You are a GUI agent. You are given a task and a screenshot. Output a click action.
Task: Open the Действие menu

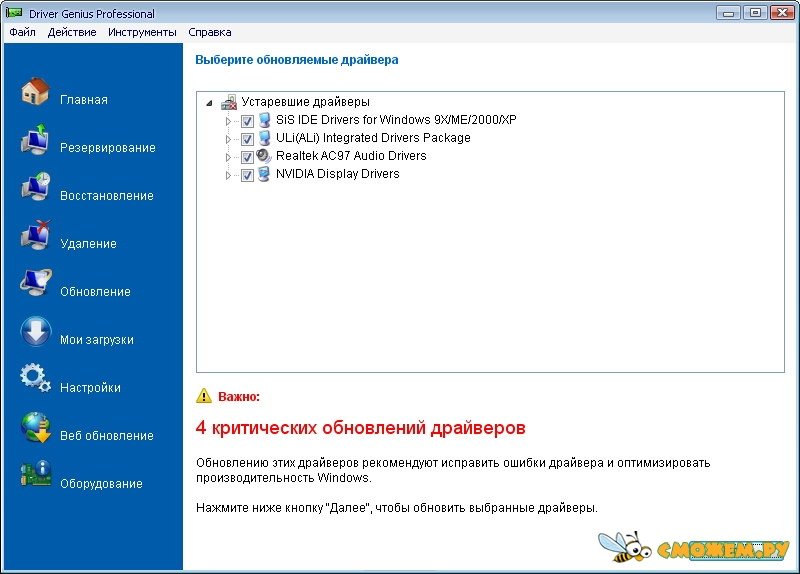coord(72,32)
